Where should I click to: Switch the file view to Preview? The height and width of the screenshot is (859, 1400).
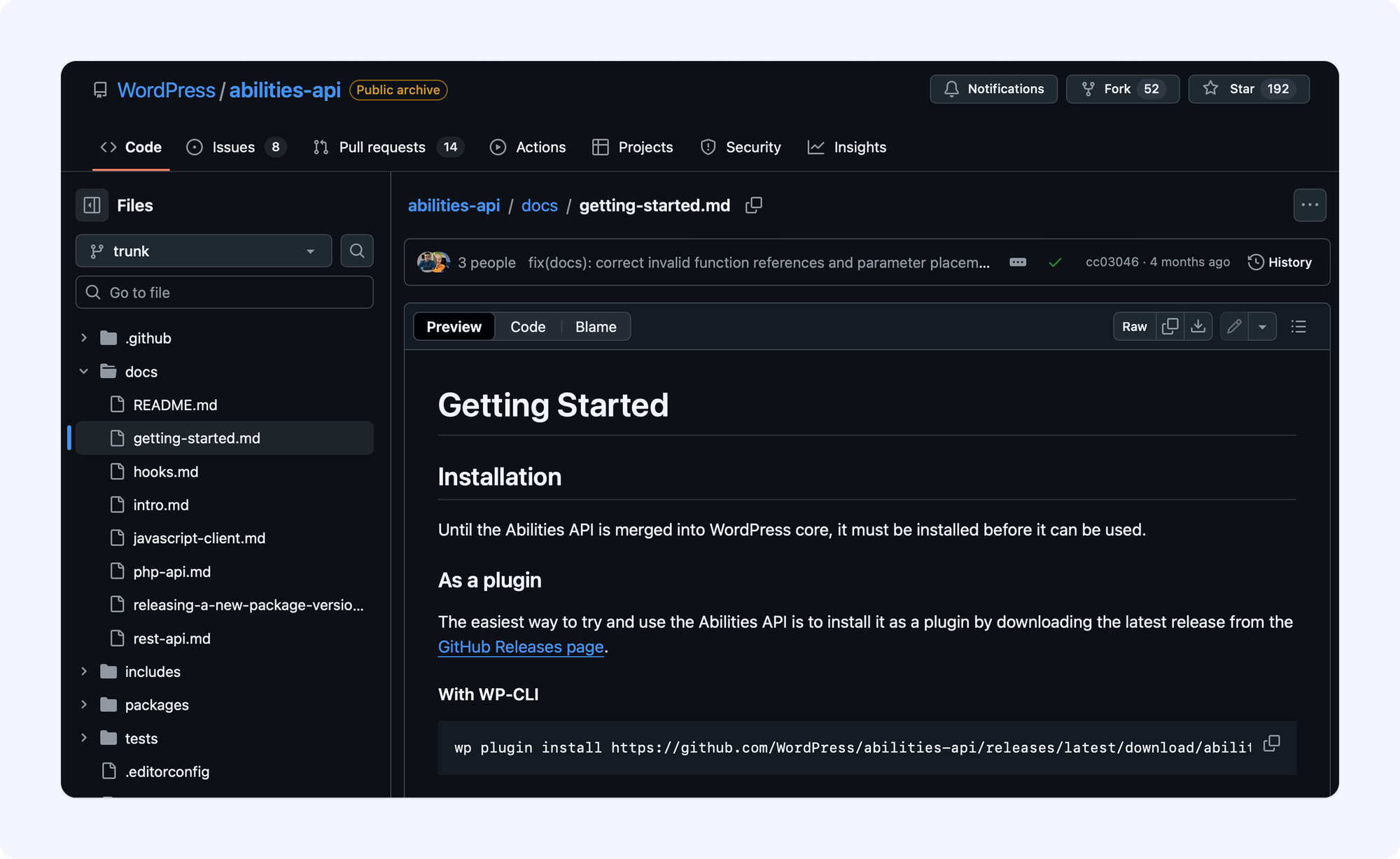tap(454, 326)
